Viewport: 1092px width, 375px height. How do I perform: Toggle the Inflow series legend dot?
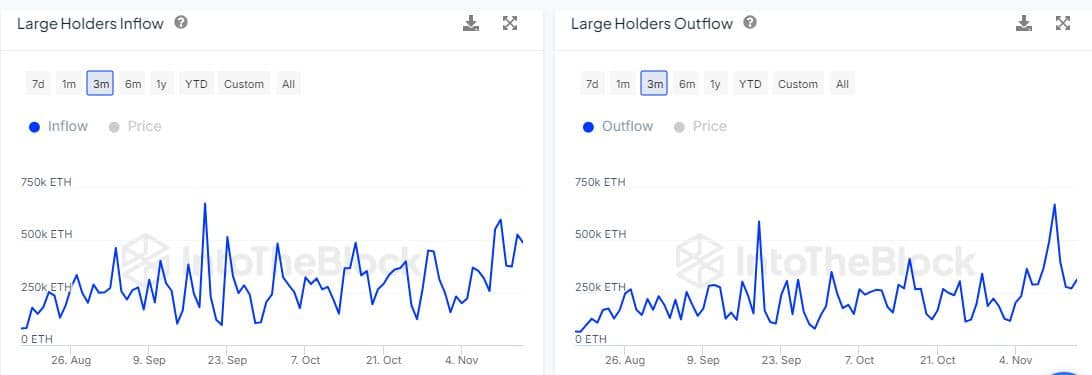pyautogui.click(x=35, y=127)
